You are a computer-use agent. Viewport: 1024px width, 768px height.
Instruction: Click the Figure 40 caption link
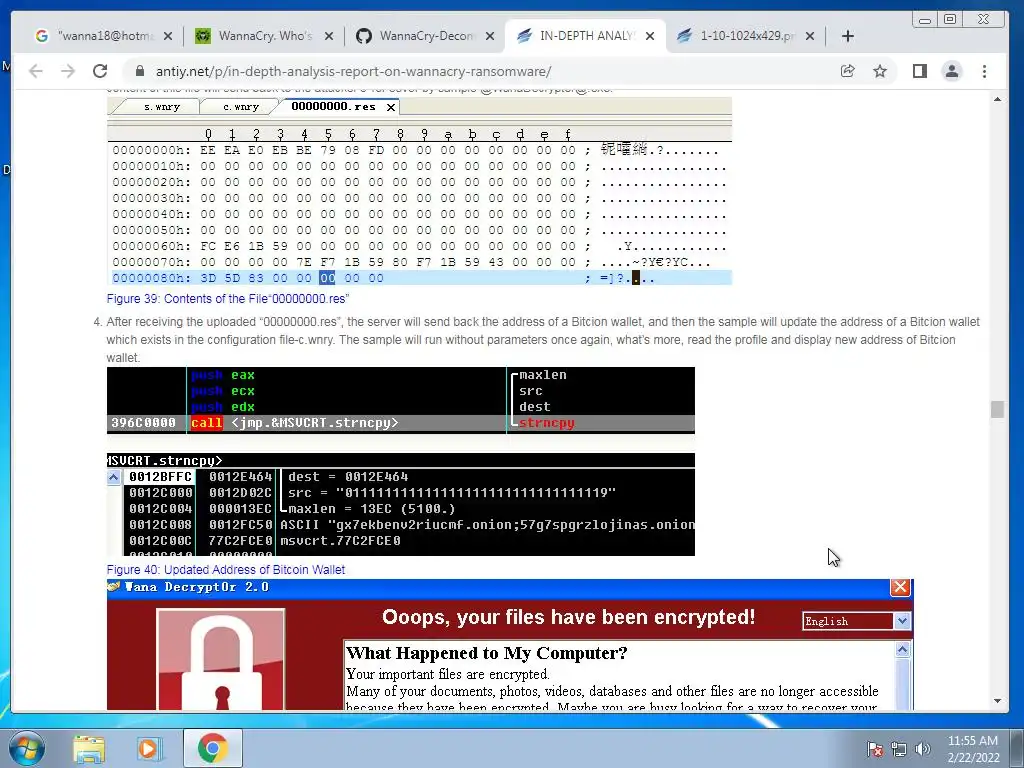226,569
